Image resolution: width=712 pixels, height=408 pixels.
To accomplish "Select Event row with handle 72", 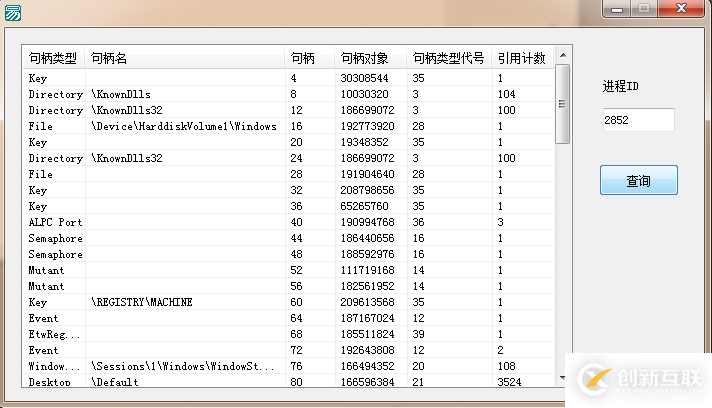I will (x=288, y=350).
